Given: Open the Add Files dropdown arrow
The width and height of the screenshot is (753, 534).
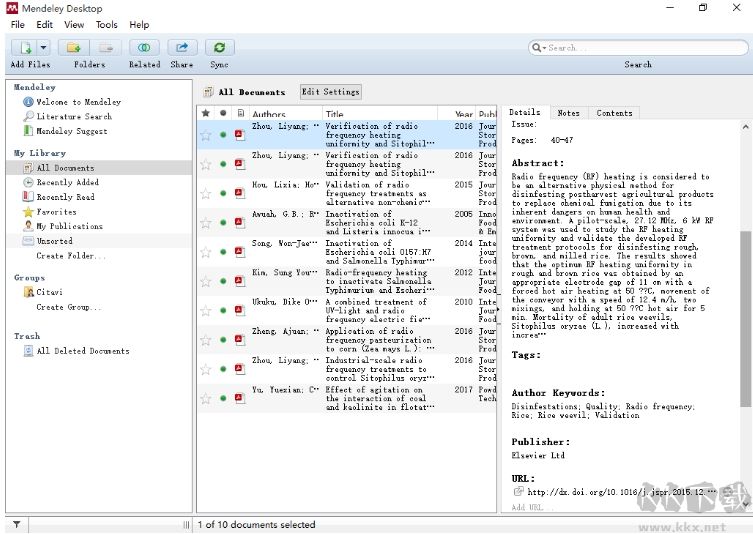Looking at the screenshot, I should pyautogui.click(x=43, y=47).
